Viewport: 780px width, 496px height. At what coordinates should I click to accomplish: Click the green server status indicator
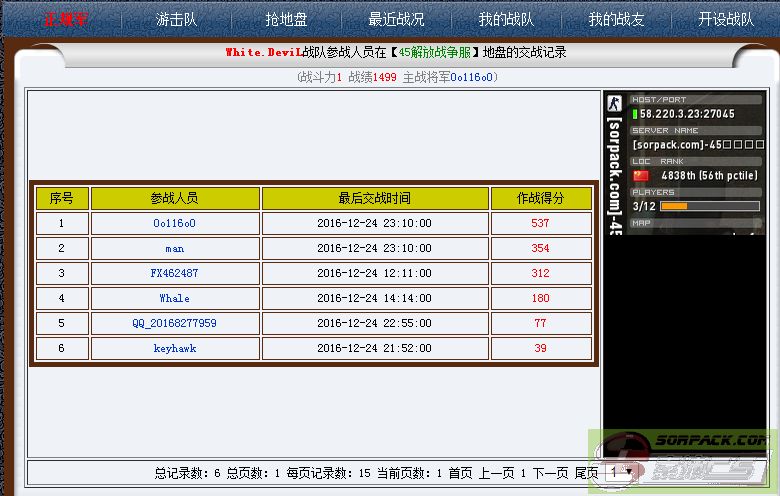(635, 114)
